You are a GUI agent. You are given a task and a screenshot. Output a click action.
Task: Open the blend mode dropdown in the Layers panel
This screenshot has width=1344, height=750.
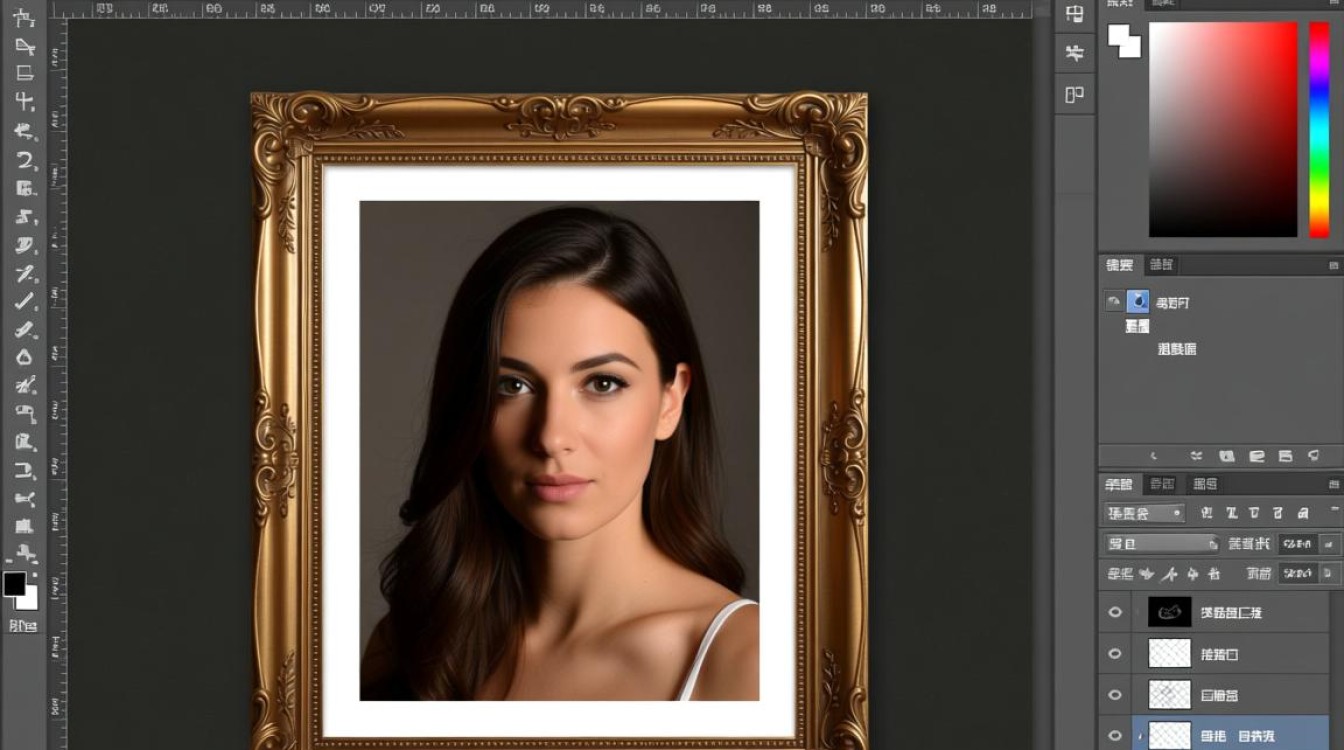[1162, 544]
